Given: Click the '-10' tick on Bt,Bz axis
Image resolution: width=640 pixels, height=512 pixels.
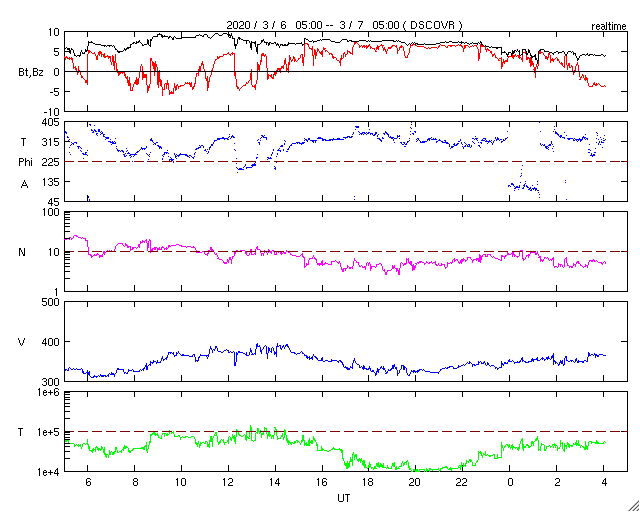Looking at the screenshot, I should click(x=53, y=112).
